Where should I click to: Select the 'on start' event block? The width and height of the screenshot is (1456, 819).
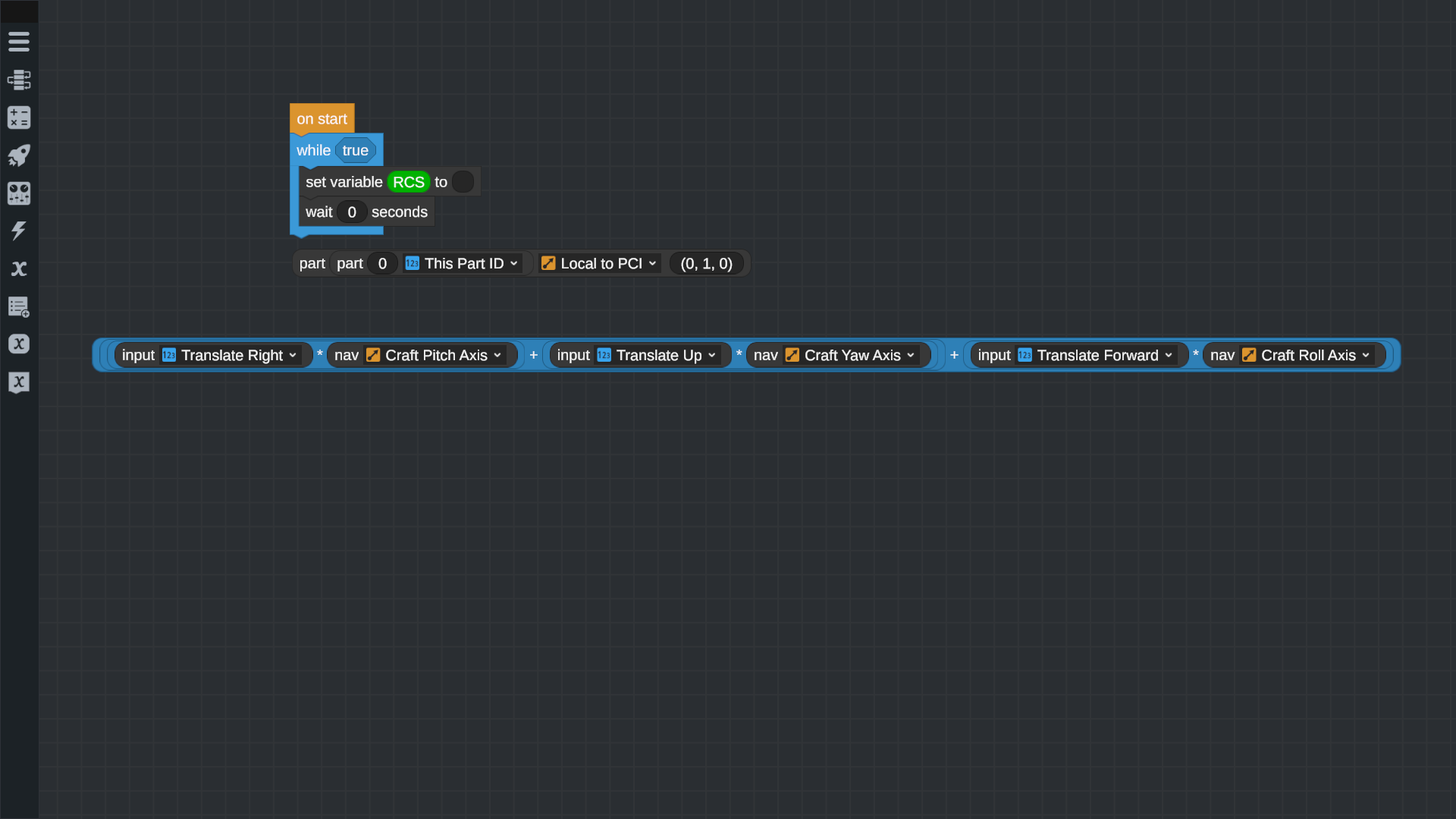point(322,119)
